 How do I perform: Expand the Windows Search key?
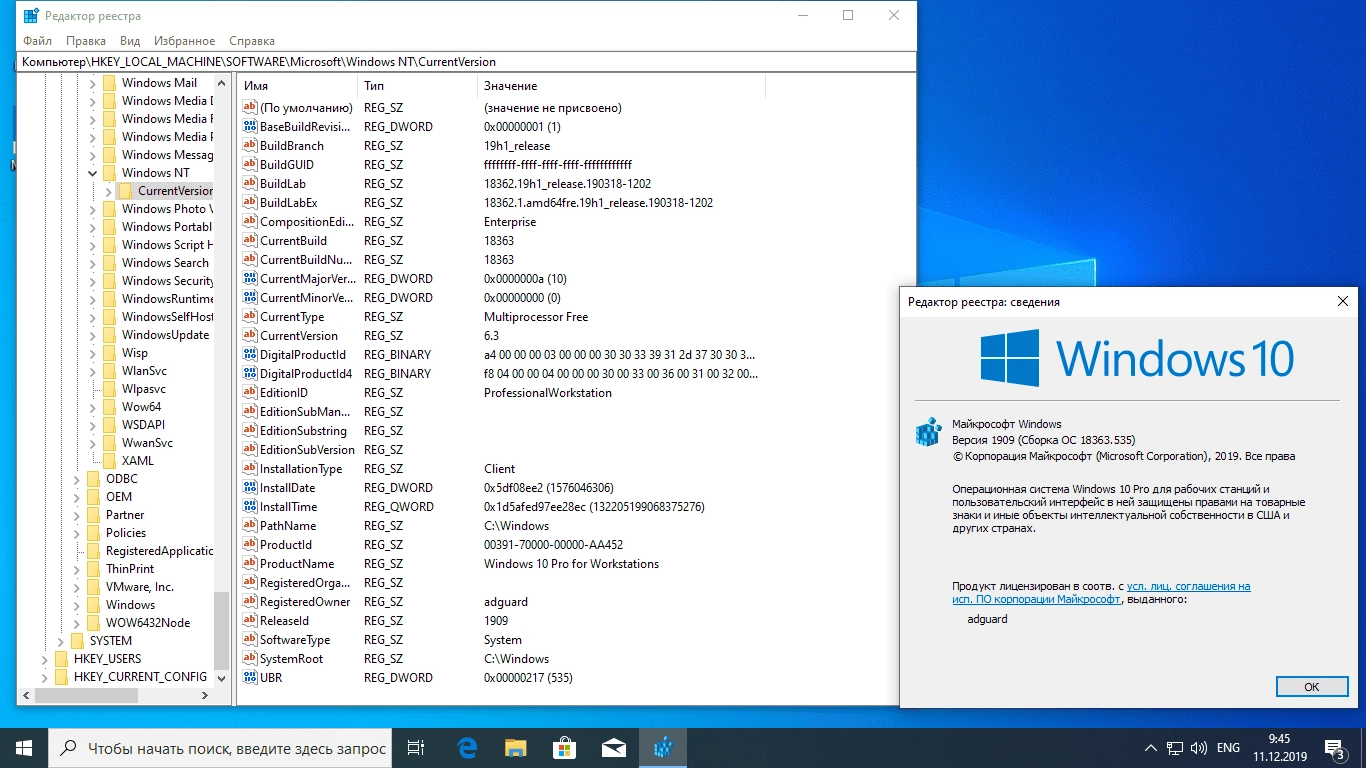[93, 263]
